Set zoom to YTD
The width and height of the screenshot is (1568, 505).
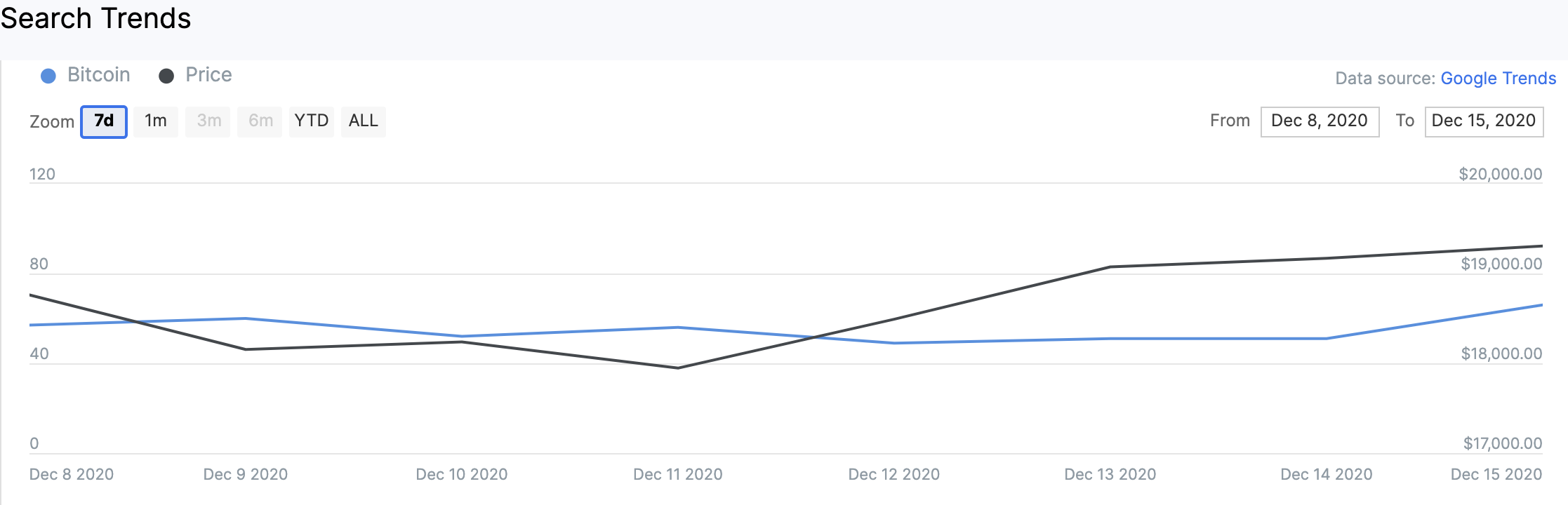312,121
